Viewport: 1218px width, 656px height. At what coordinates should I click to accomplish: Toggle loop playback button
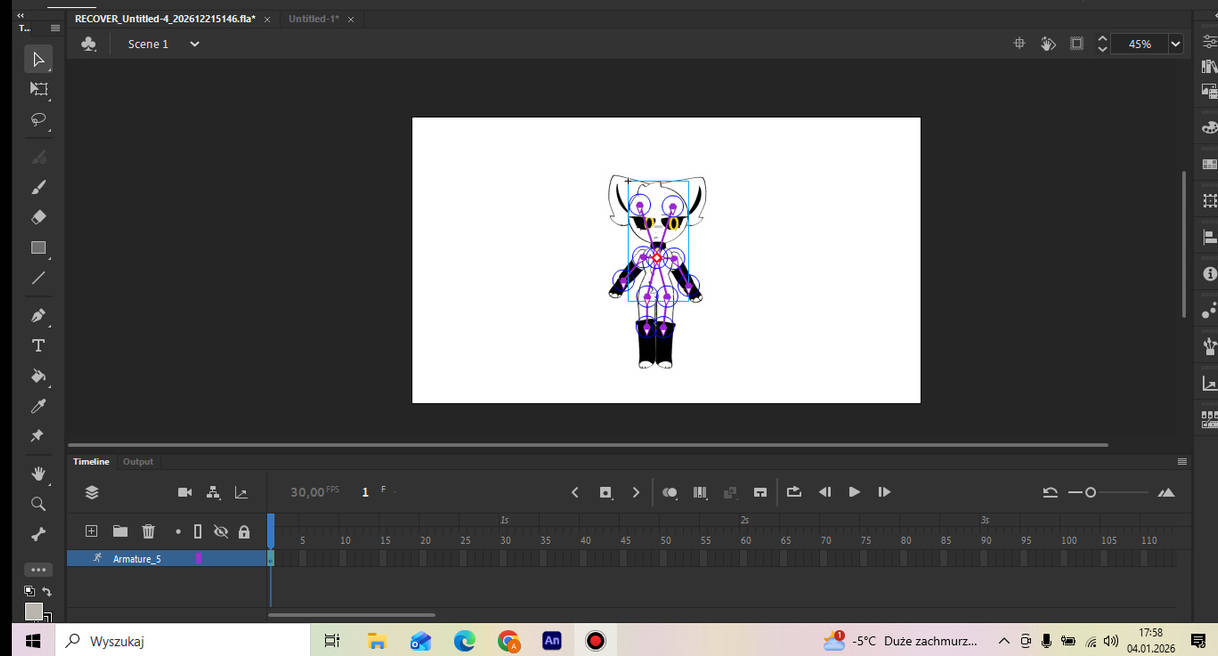[x=794, y=492]
